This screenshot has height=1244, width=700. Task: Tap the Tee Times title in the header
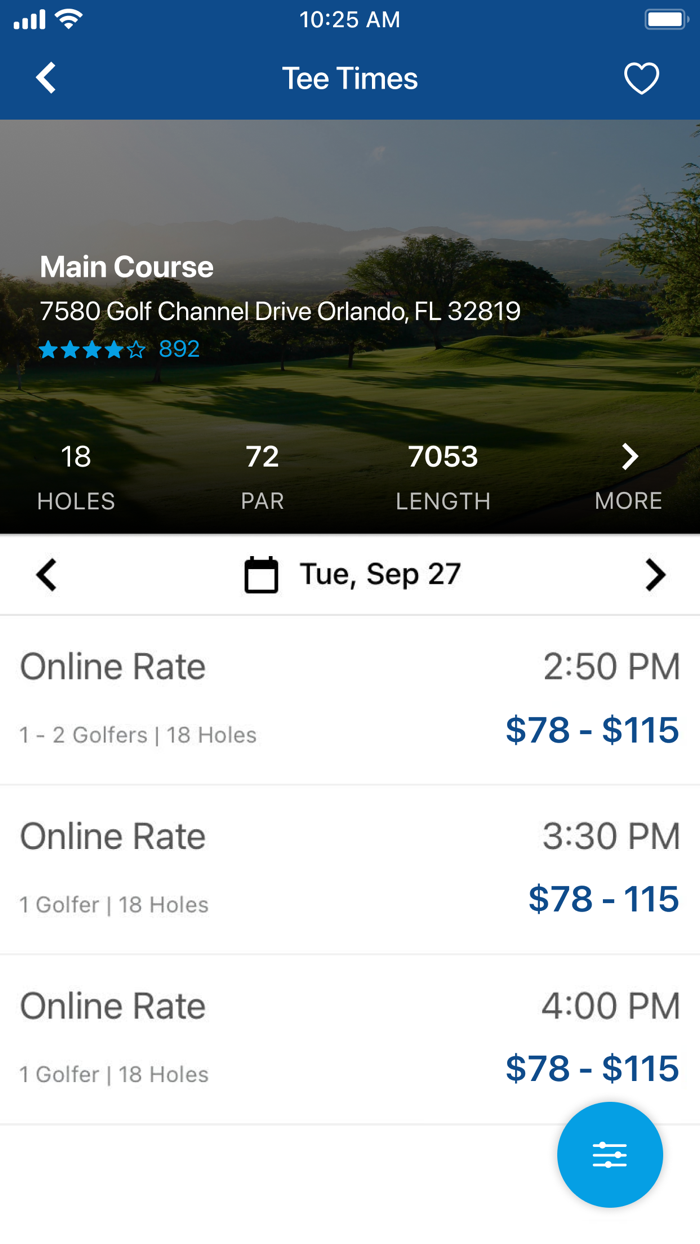pos(349,78)
